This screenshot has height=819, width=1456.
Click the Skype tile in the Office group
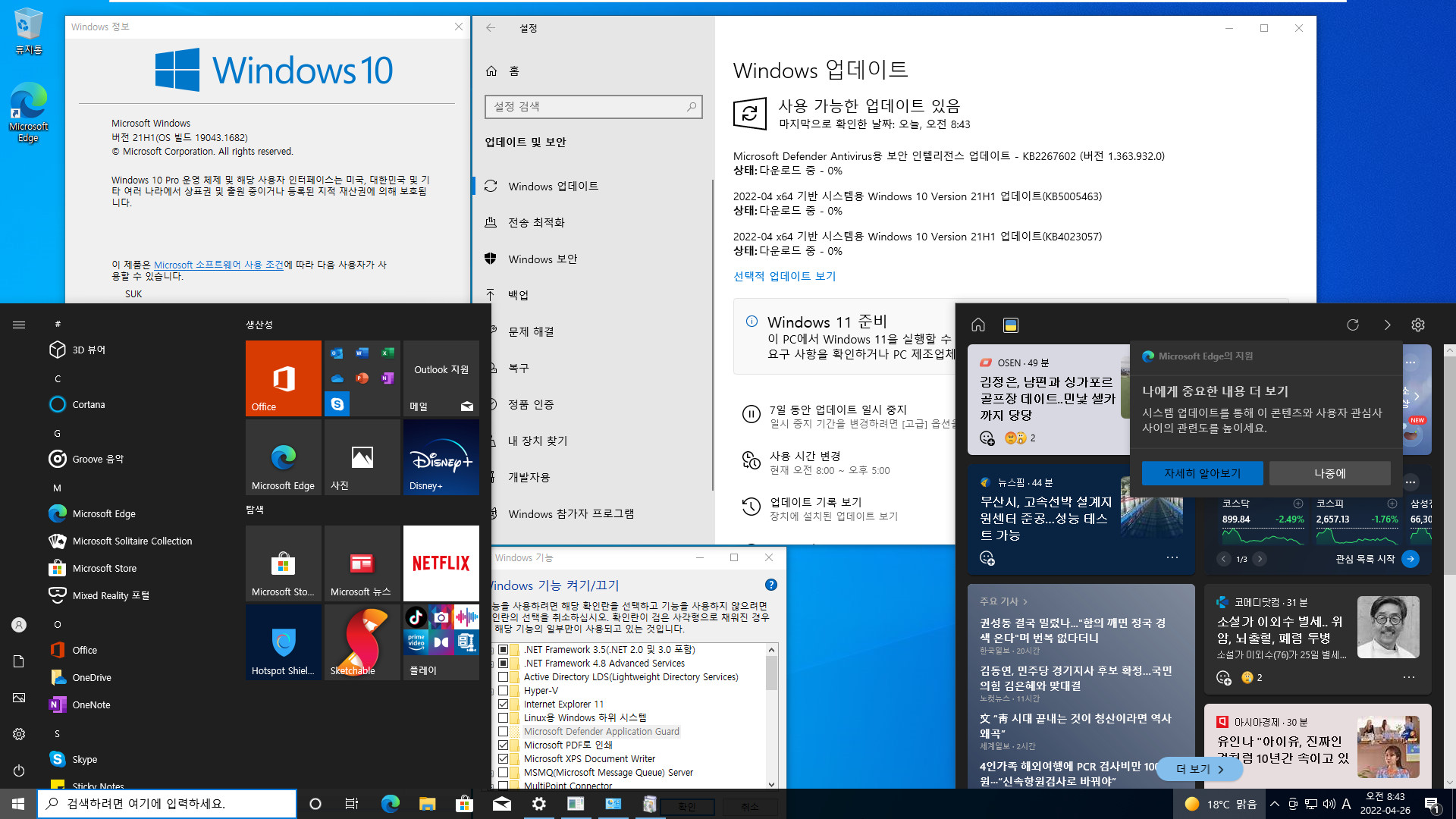click(x=337, y=404)
